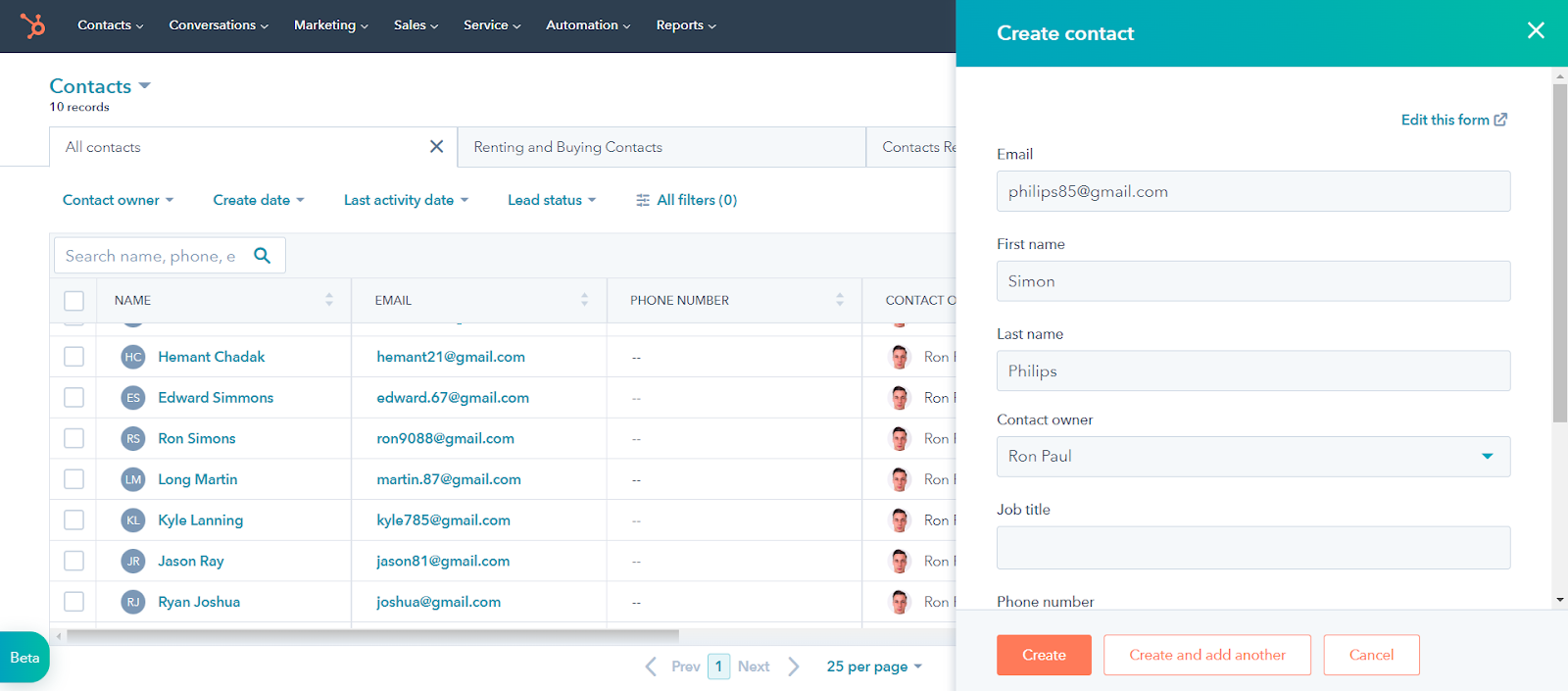Click the search magnifier icon
This screenshot has width=1568, height=691.
coord(262,256)
